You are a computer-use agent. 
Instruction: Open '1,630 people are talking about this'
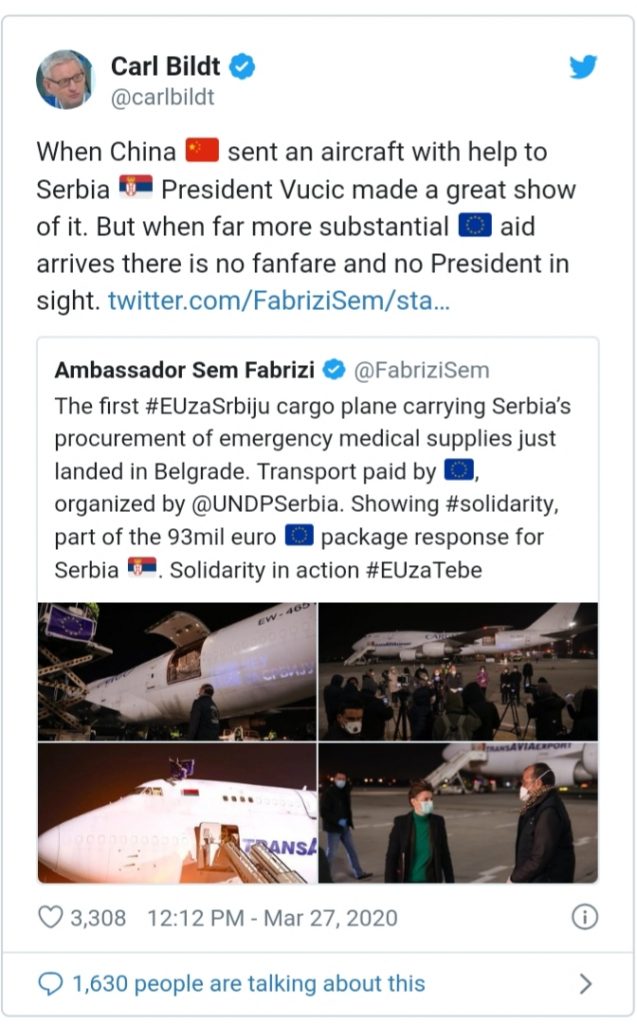[x=248, y=984]
